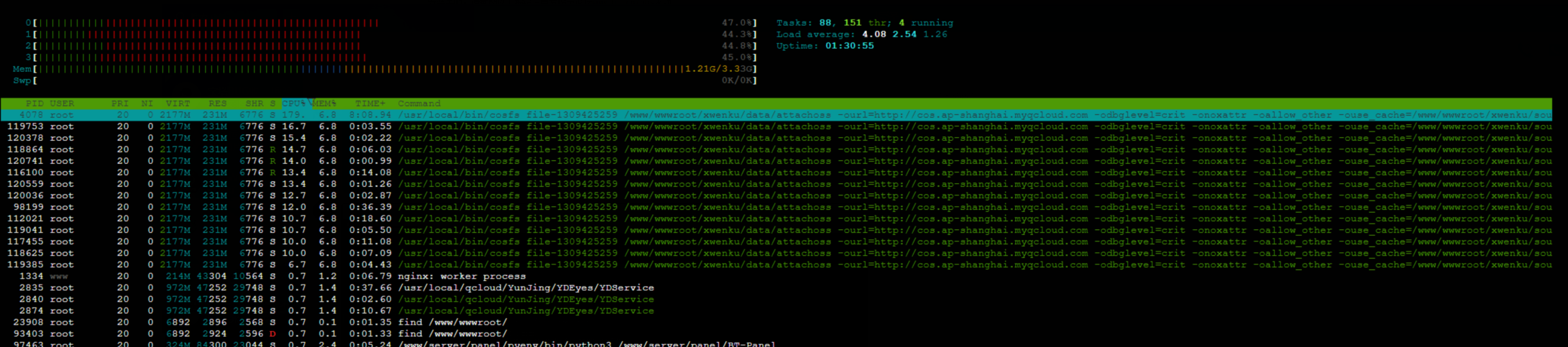
Task: Click YDService command in PID 2835 row
Action: click(526, 287)
